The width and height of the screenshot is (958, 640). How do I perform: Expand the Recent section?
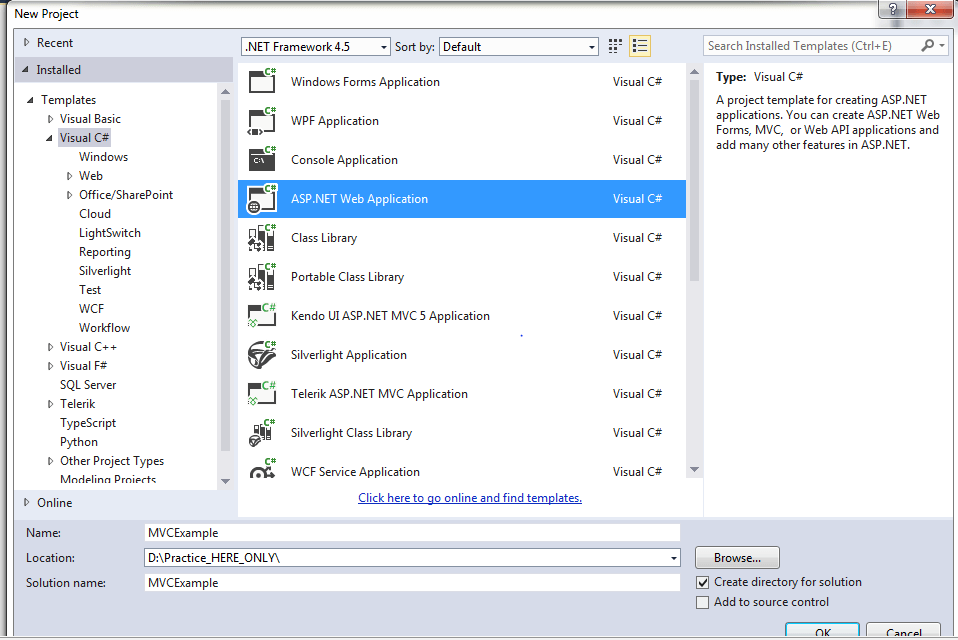(x=26, y=43)
